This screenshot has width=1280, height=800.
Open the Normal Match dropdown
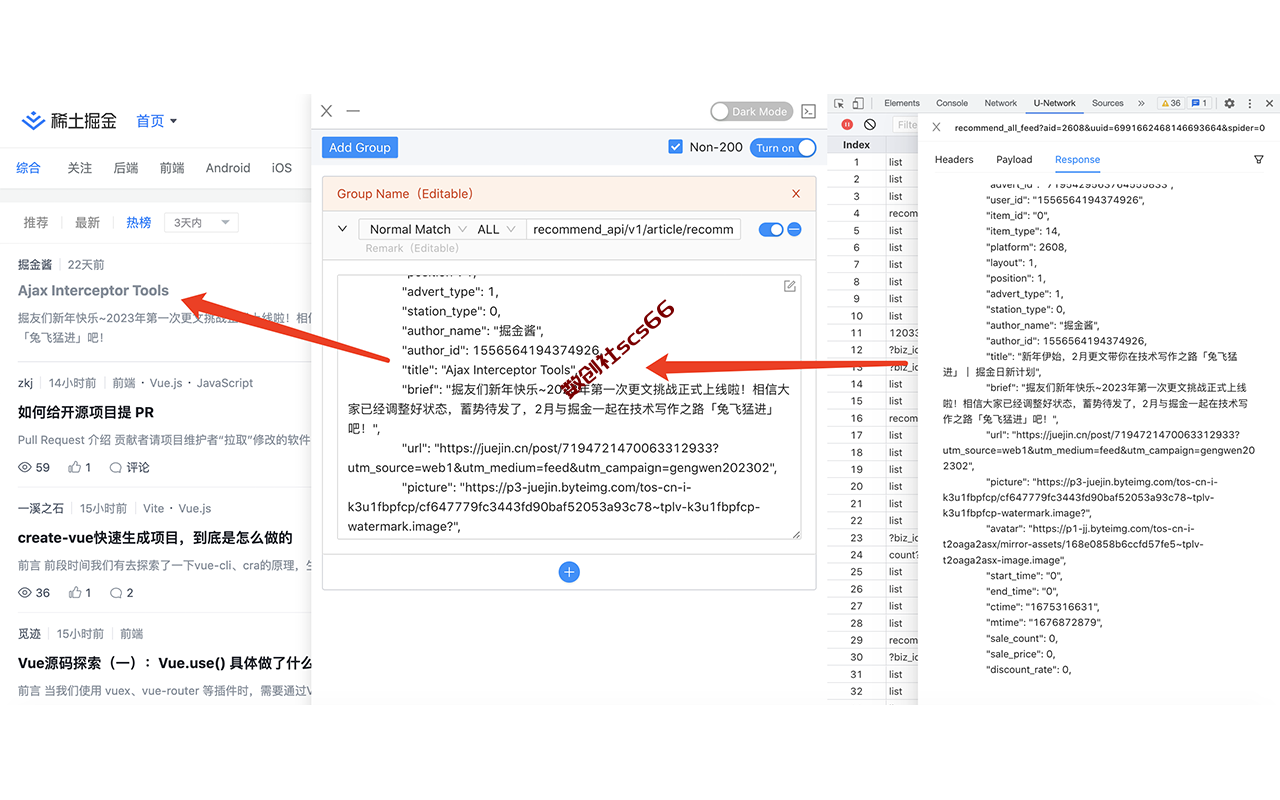click(418, 229)
